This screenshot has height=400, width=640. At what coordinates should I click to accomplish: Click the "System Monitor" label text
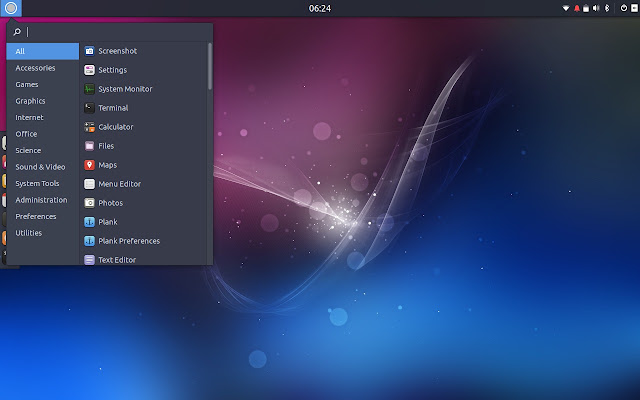click(125, 89)
